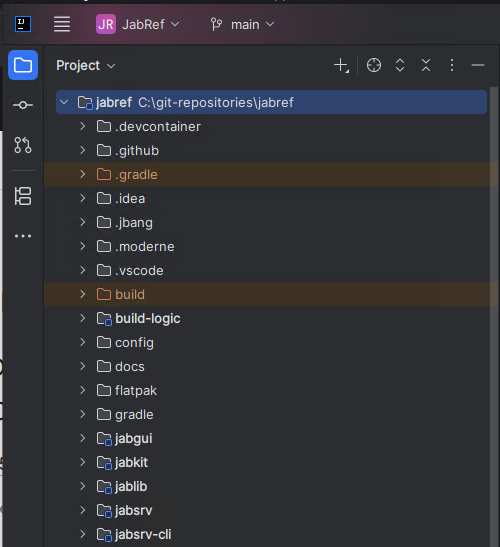Expand the .github folder
This screenshot has width=500, height=547.
tap(83, 150)
